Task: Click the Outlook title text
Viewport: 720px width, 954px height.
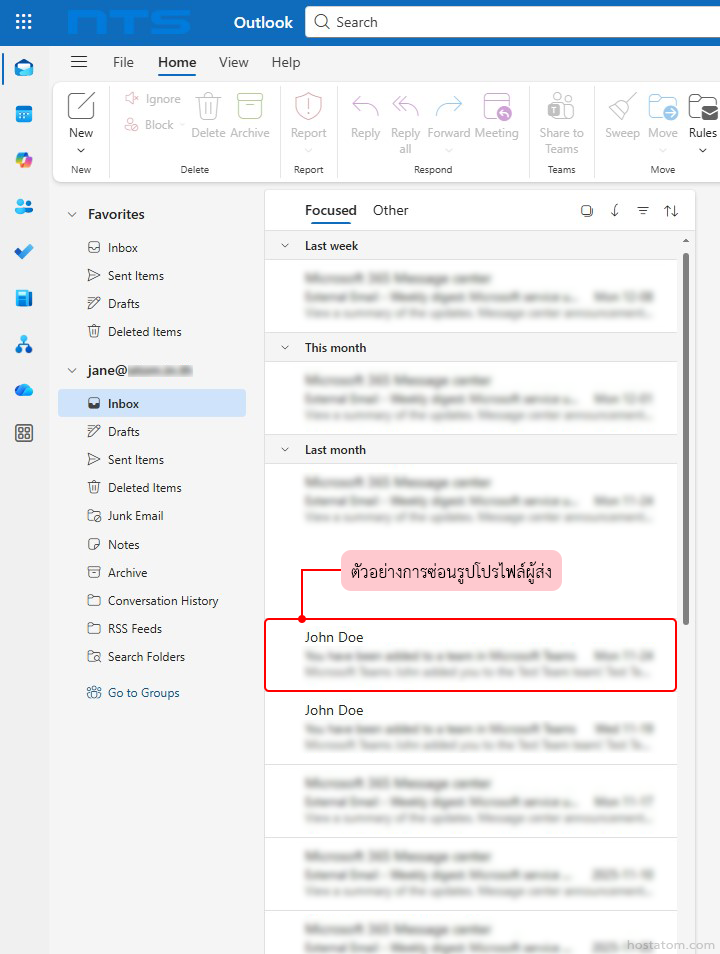Action: 263,23
